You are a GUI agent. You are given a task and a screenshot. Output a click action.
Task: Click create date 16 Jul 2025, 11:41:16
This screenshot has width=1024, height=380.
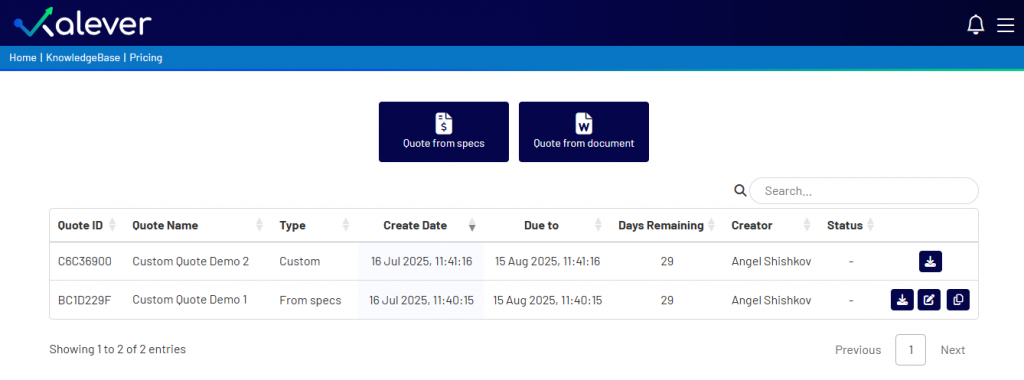pyautogui.click(x=421, y=261)
